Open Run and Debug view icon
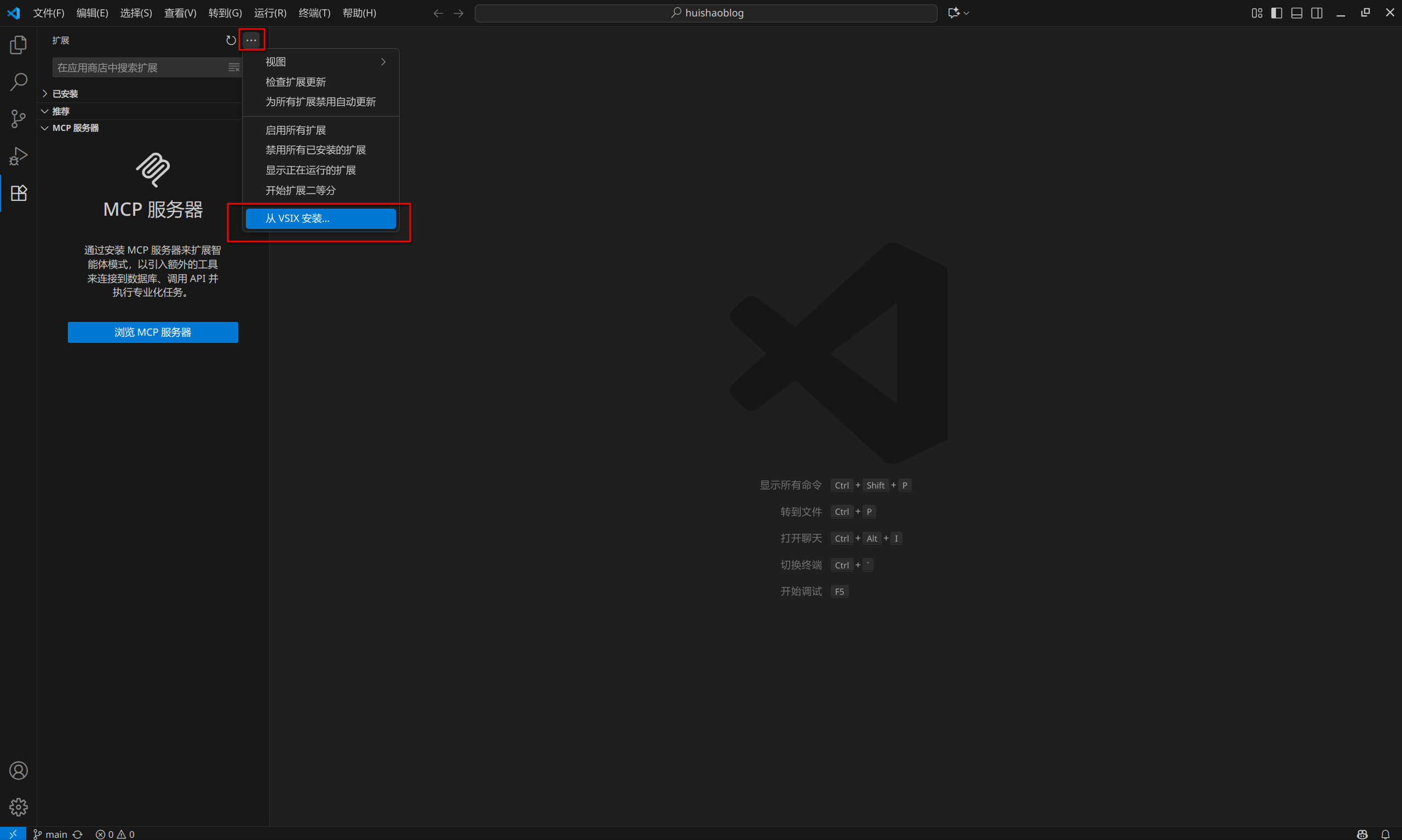The image size is (1402, 840). tap(19, 156)
